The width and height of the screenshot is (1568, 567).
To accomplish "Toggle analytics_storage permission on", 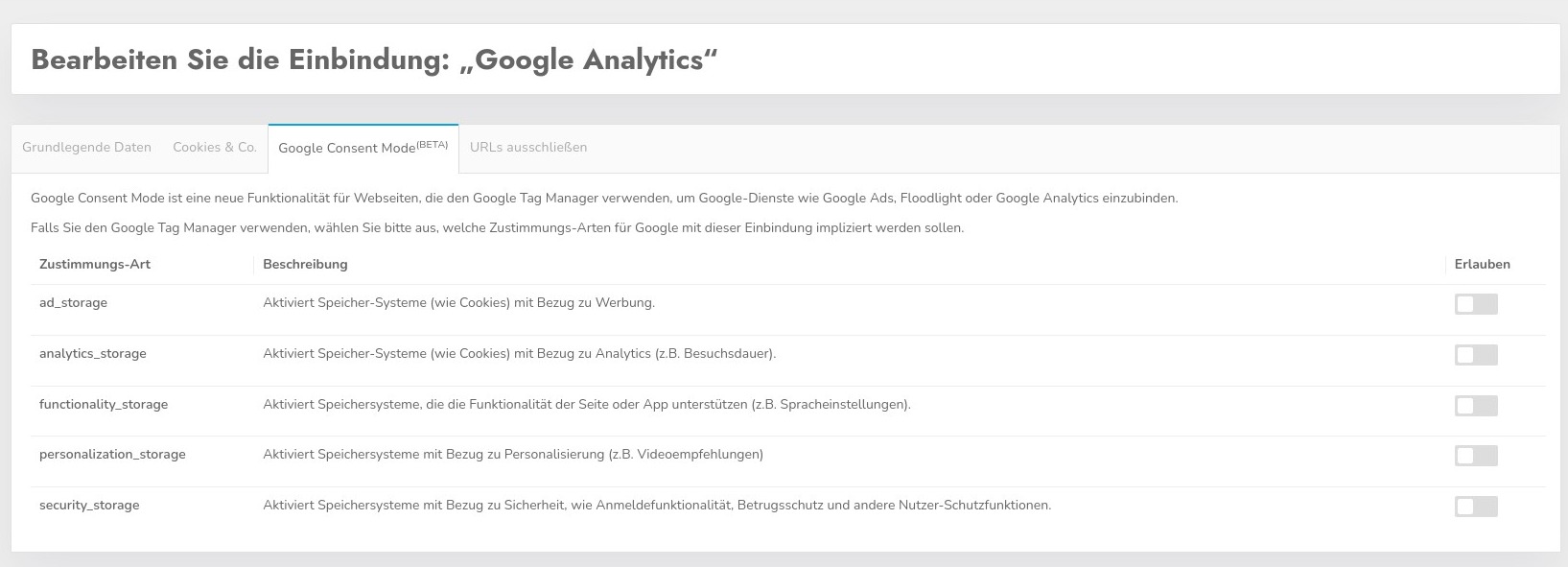I will (1475, 355).
